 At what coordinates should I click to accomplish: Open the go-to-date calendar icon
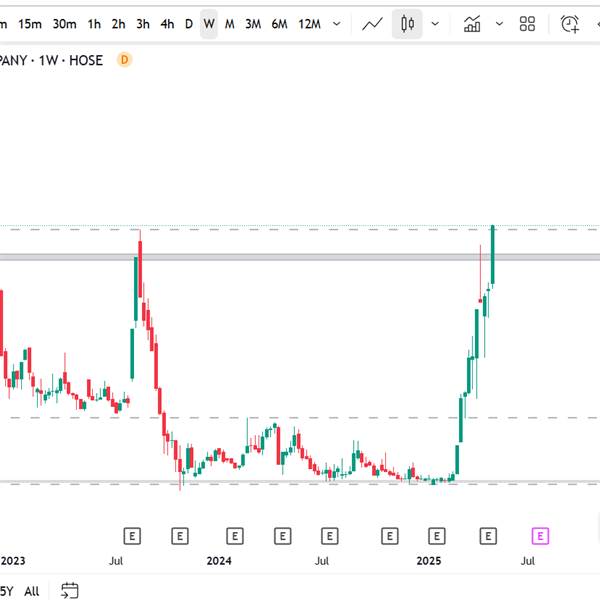pyautogui.click(x=70, y=590)
